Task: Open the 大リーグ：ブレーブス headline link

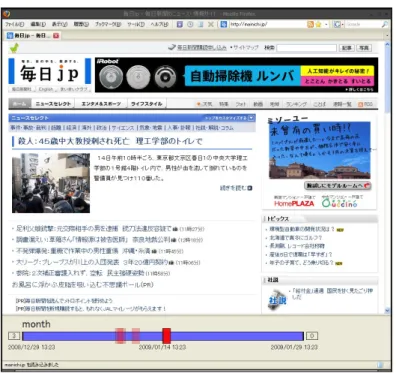Action: 92,262
